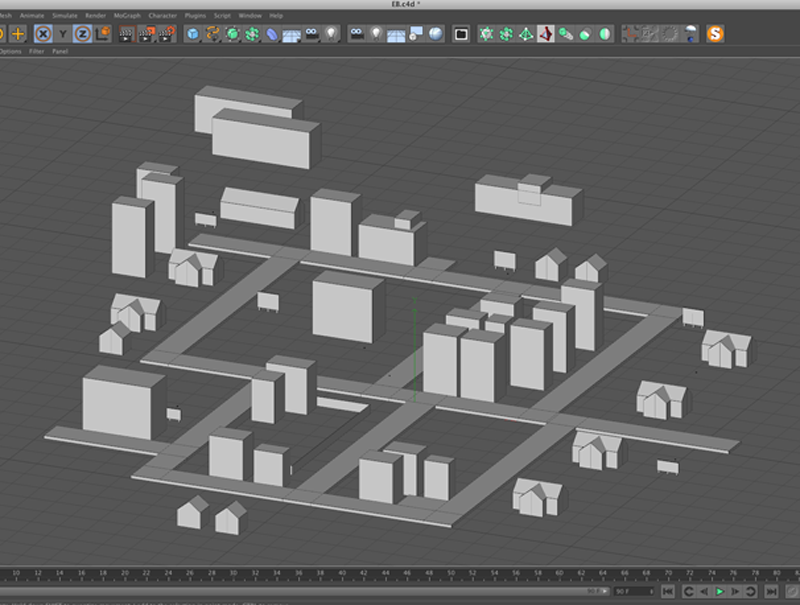The height and width of the screenshot is (605, 800).
Task: Click the second Camera icon in toolbar
Action: (357, 34)
